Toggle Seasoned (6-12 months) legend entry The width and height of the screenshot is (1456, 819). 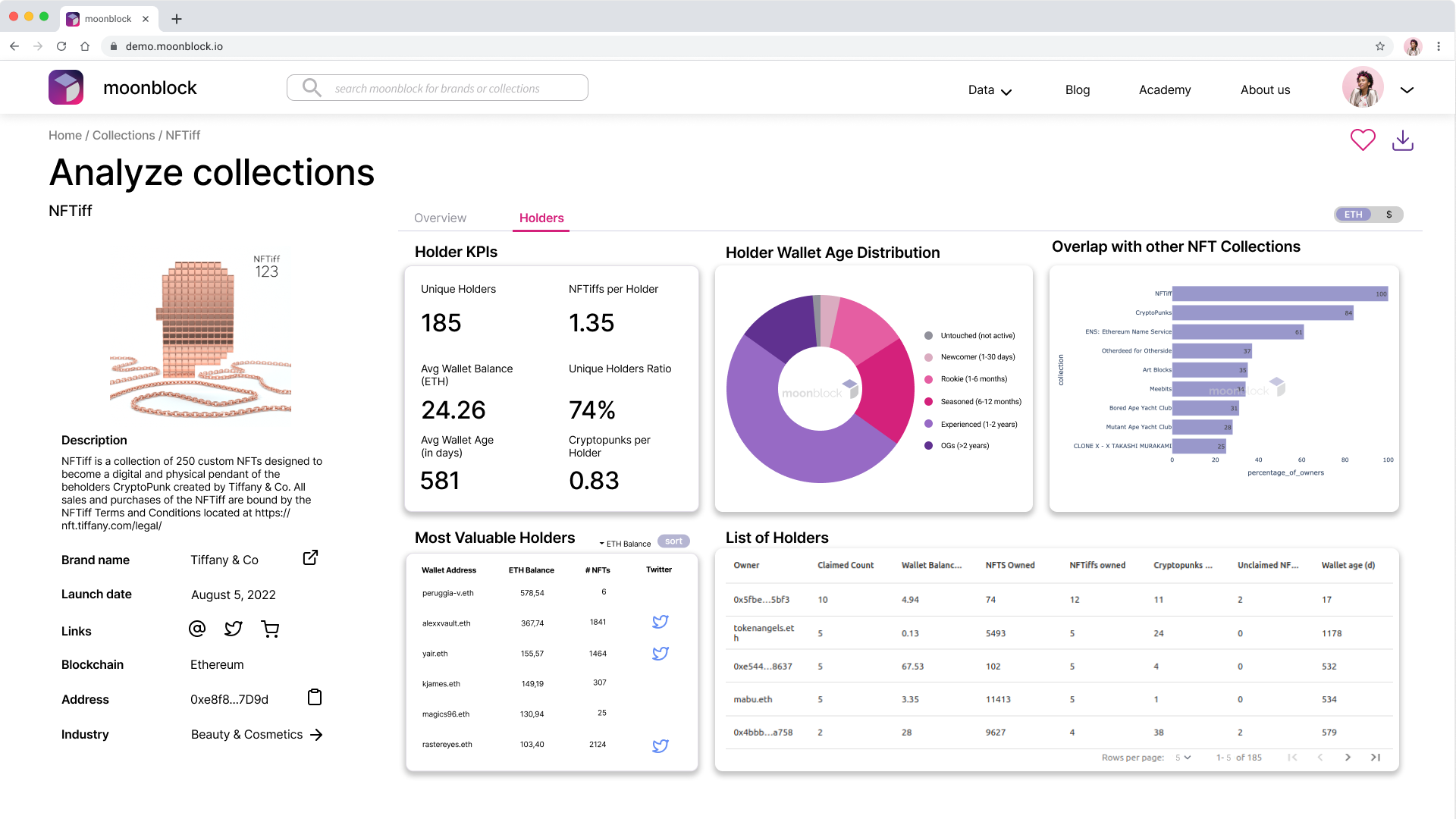[x=973, y=402]
